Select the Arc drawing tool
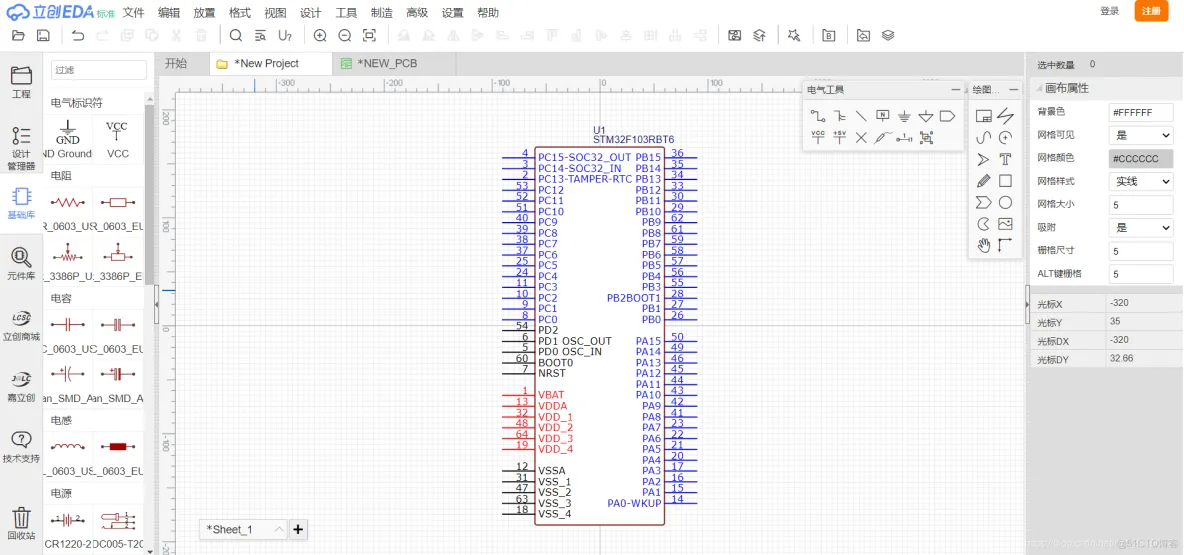The image size is (1184, 555). [x=1005, y=137]
